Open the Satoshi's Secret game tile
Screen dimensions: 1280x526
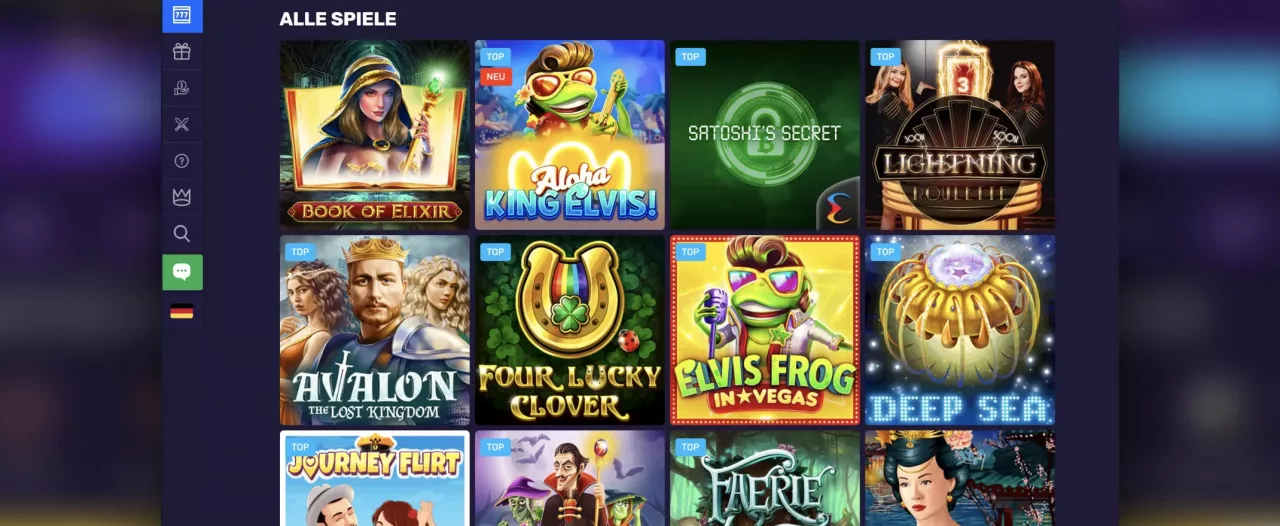[764, 135]
